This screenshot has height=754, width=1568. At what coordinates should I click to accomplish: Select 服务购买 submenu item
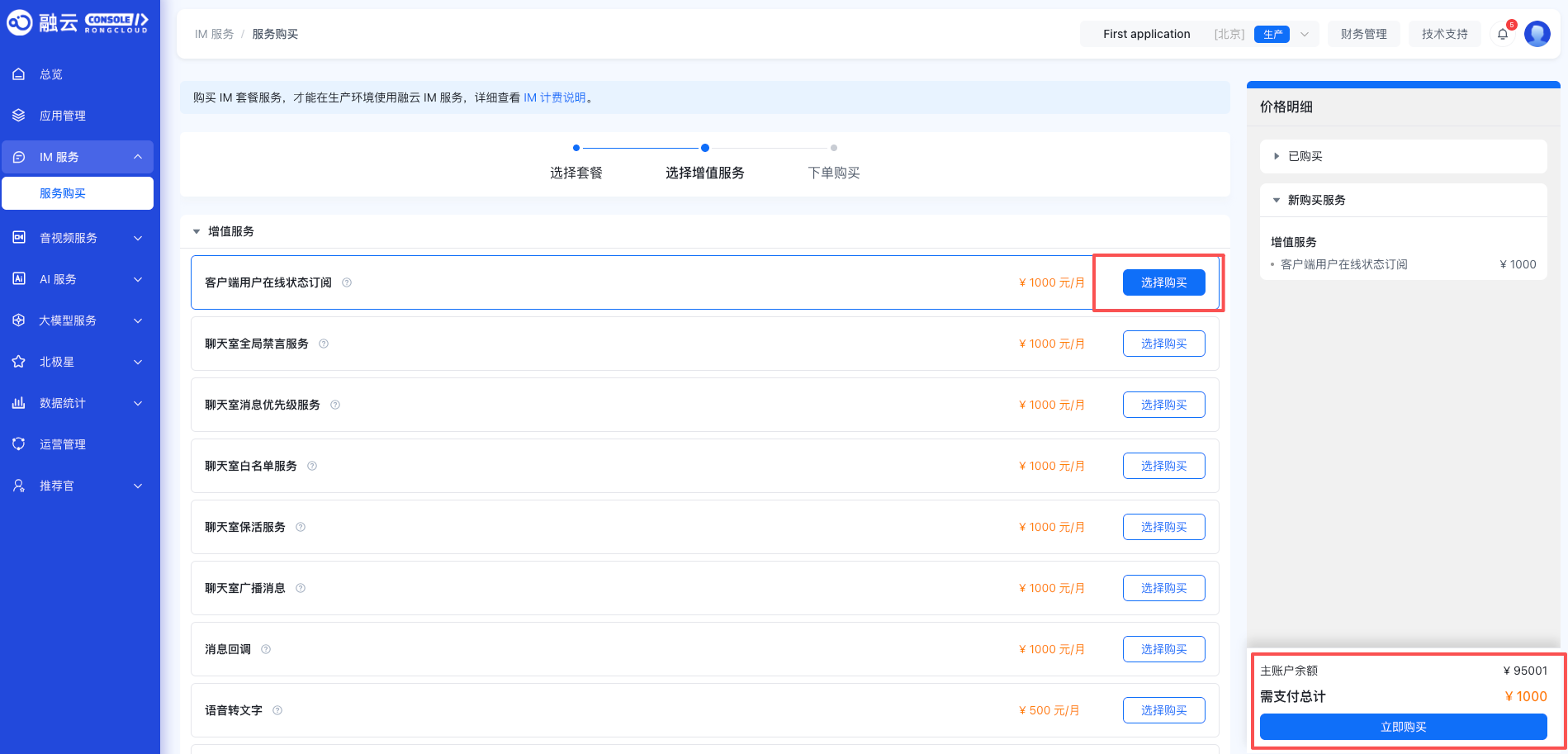[78, 193]
